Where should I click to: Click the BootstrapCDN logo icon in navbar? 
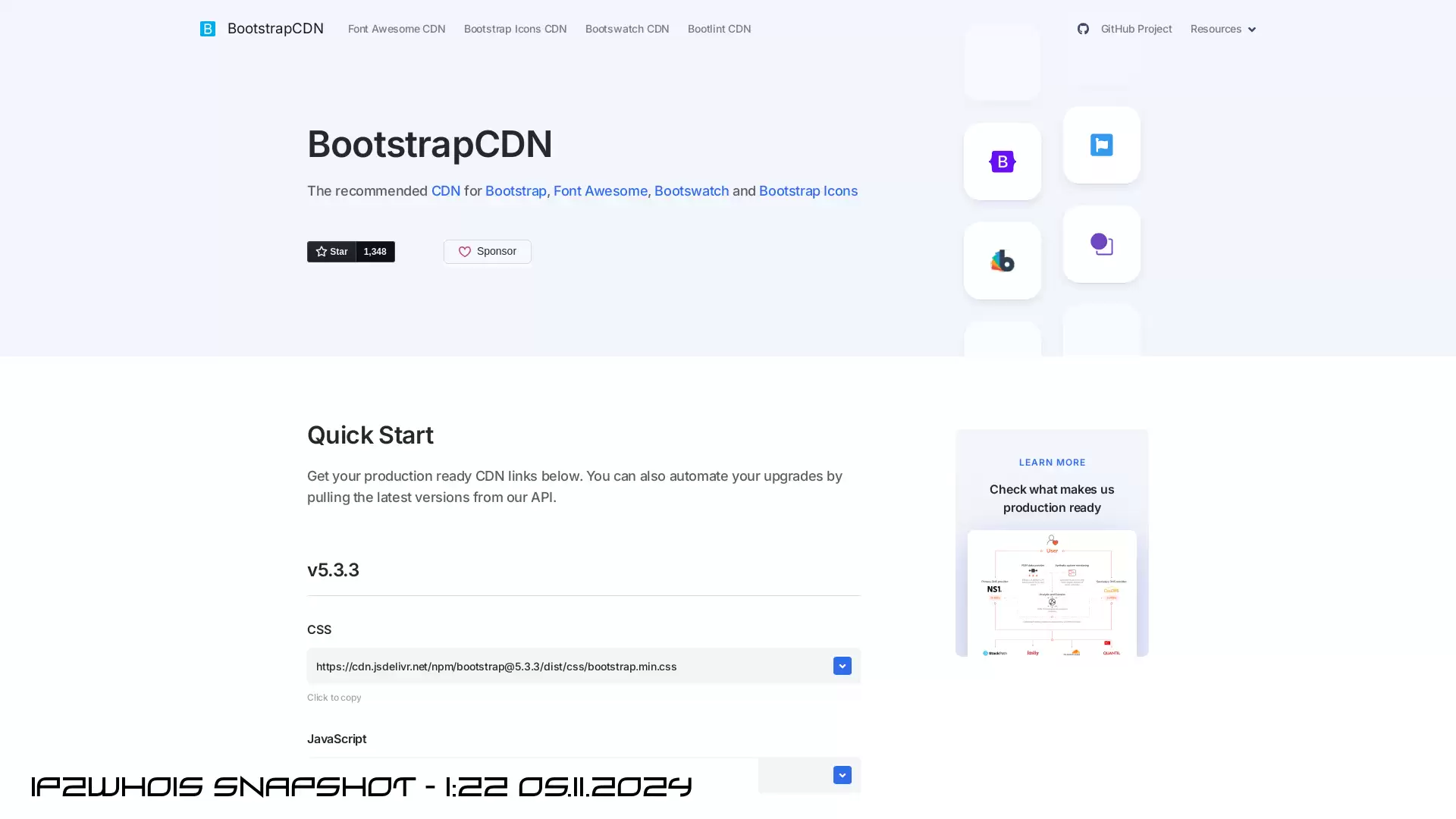point(207,29)
